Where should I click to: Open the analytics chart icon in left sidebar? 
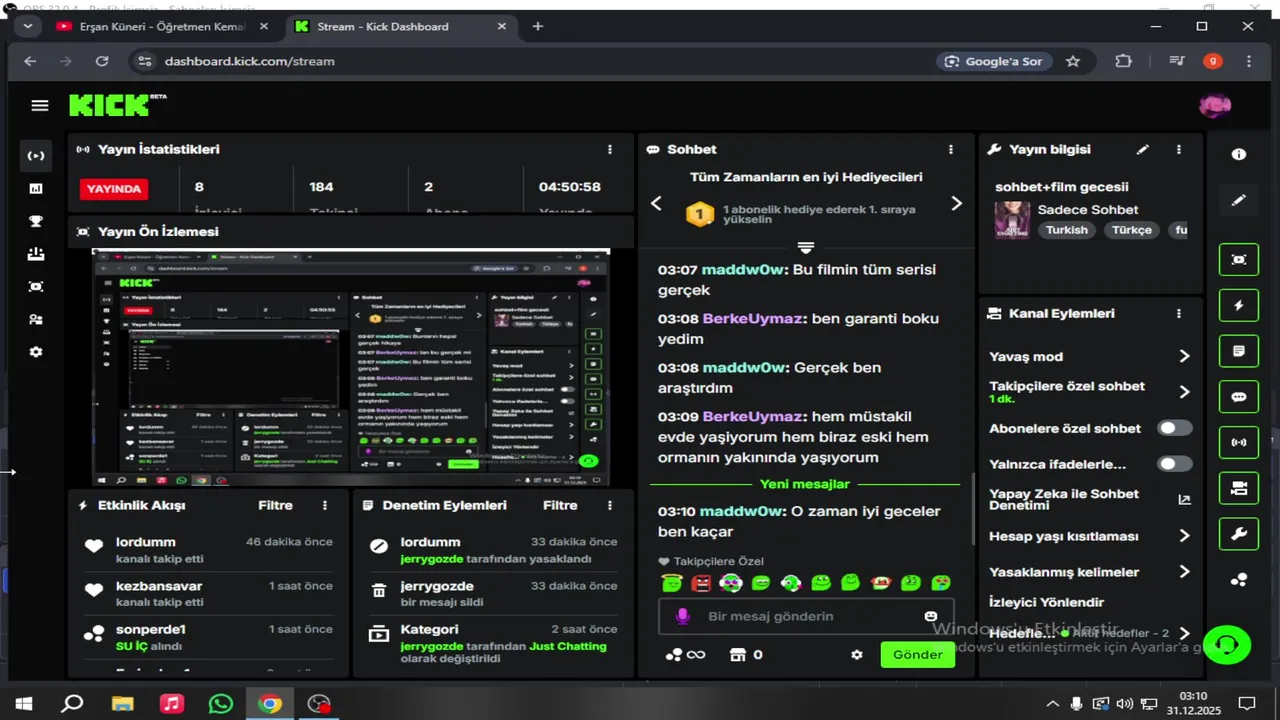tap(36, 188)
